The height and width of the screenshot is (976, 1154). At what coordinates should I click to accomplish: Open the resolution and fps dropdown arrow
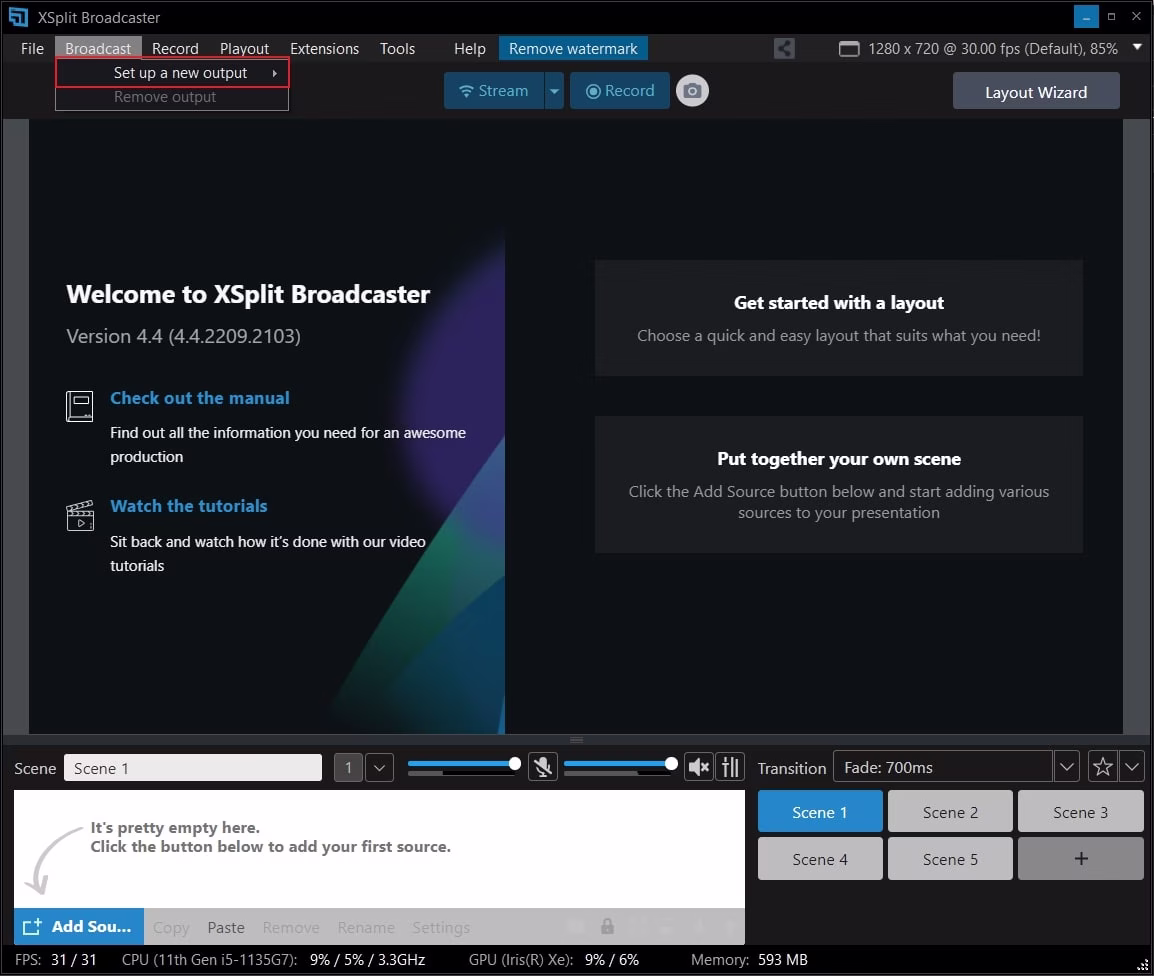click(x=1137, y=47)
